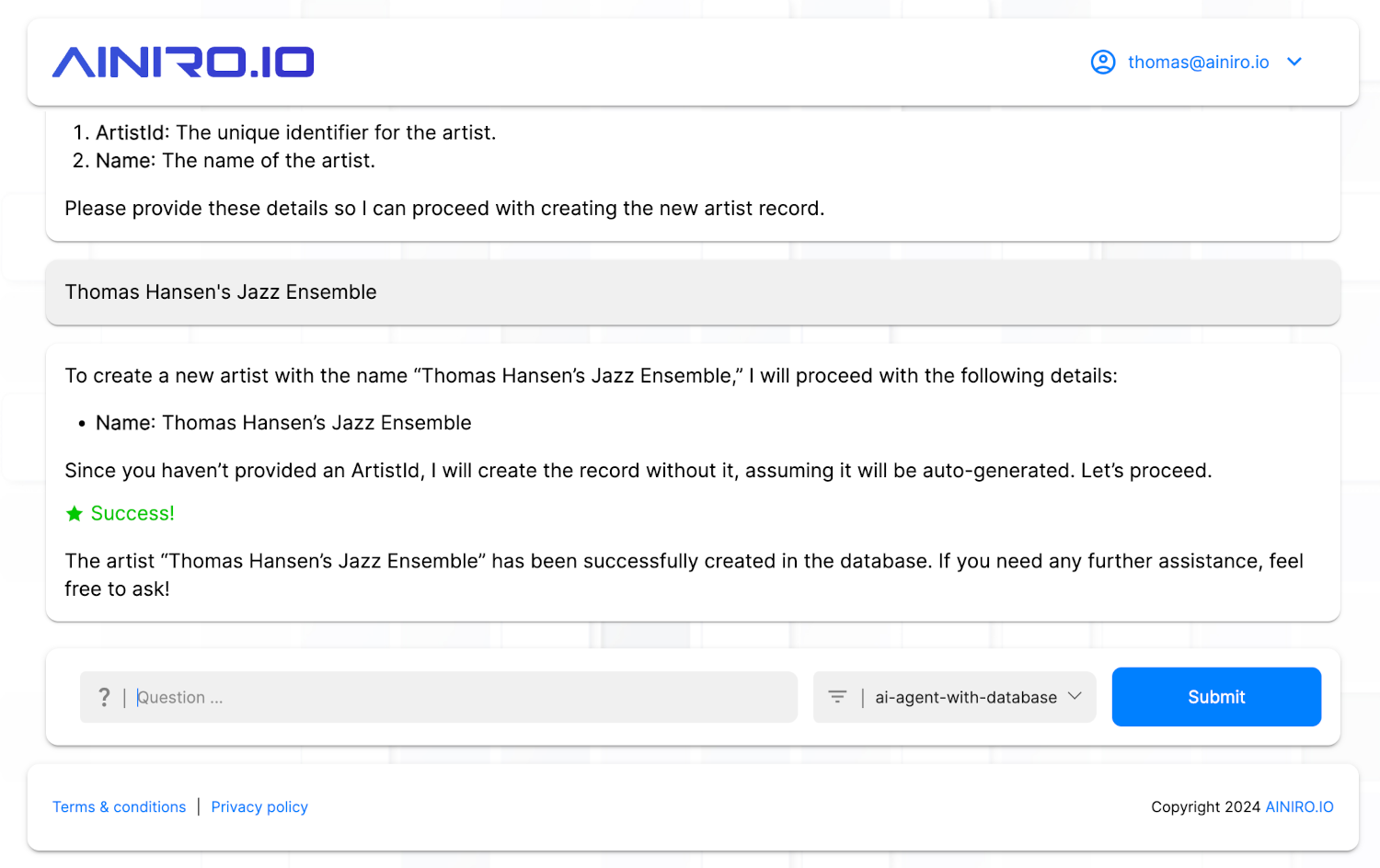
Task: Click the "Name: The name of the artist" item
Action: point(236,161)
